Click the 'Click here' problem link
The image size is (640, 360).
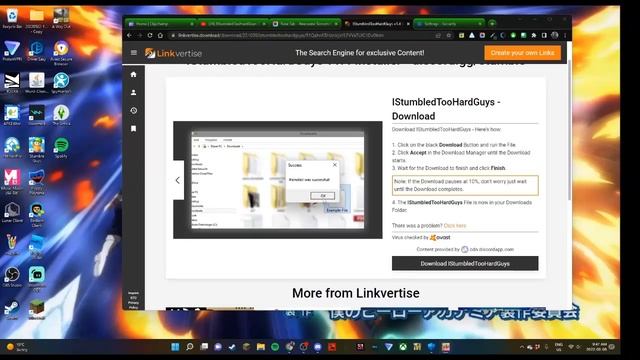(x=455, y=225)
